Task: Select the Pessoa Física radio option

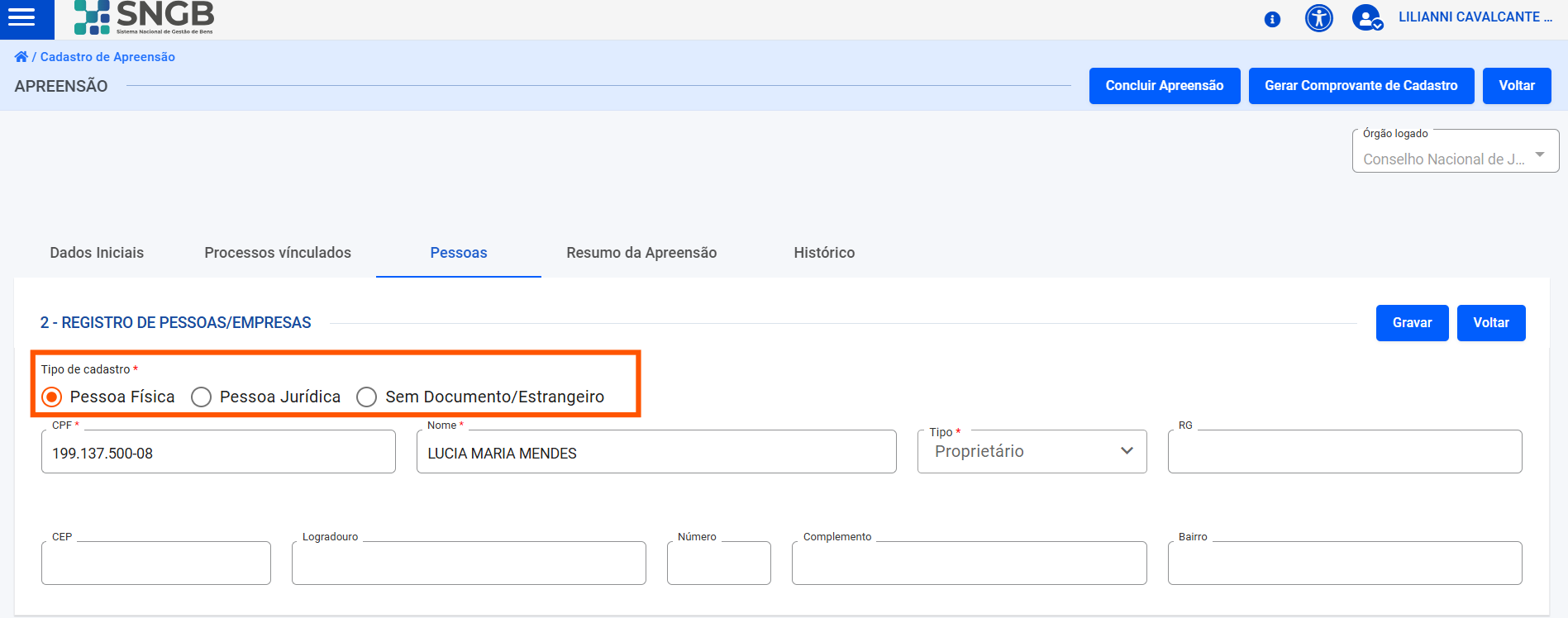Action: click(52, 397)
